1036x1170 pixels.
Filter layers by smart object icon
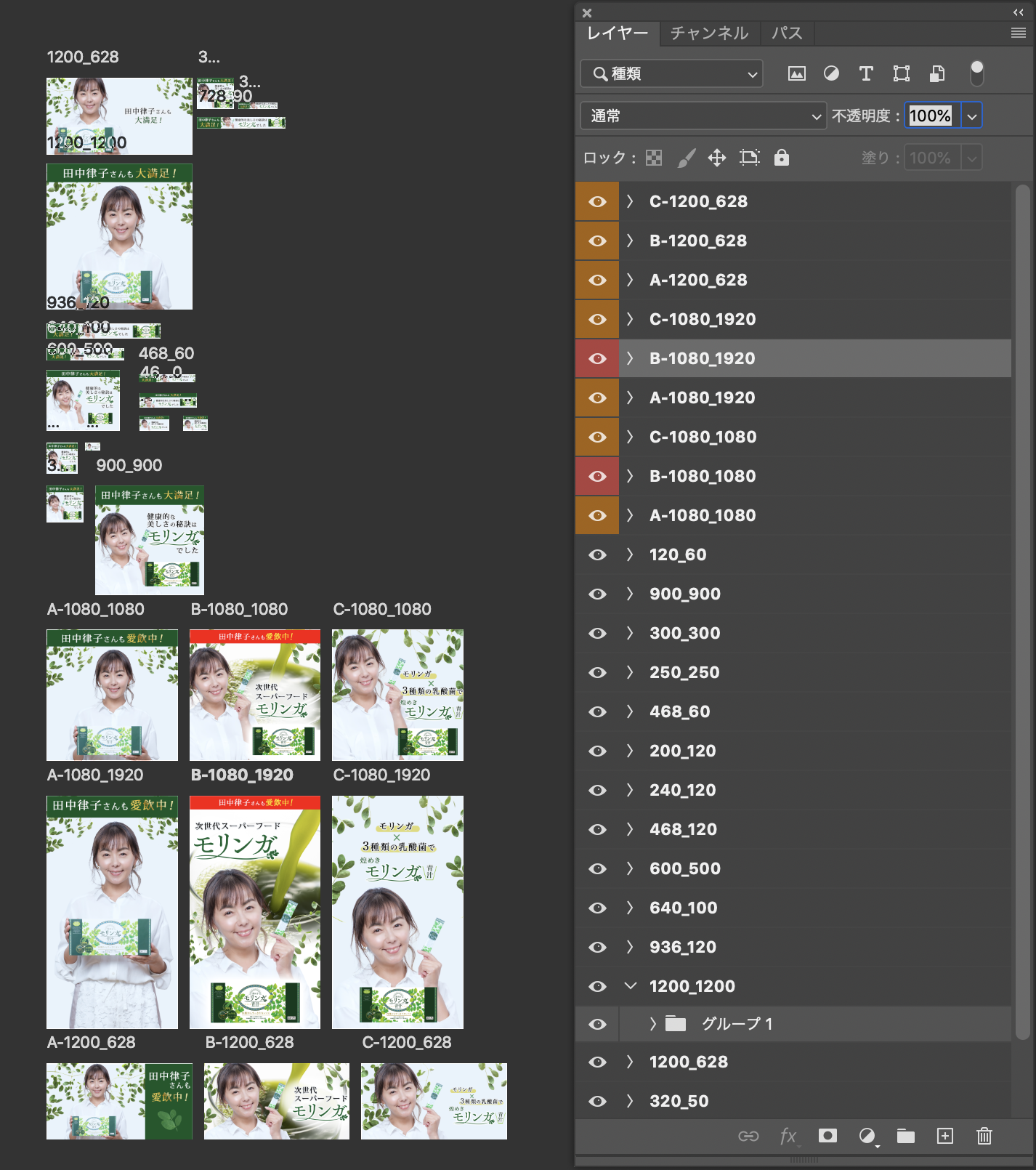coord(937,73)
